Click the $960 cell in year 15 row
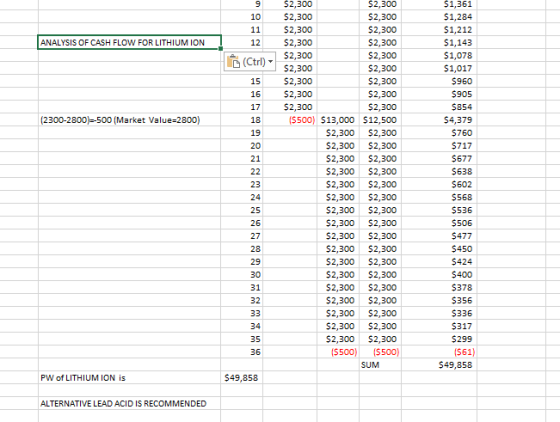Viewport: 560px width, 422px height. 439,81
